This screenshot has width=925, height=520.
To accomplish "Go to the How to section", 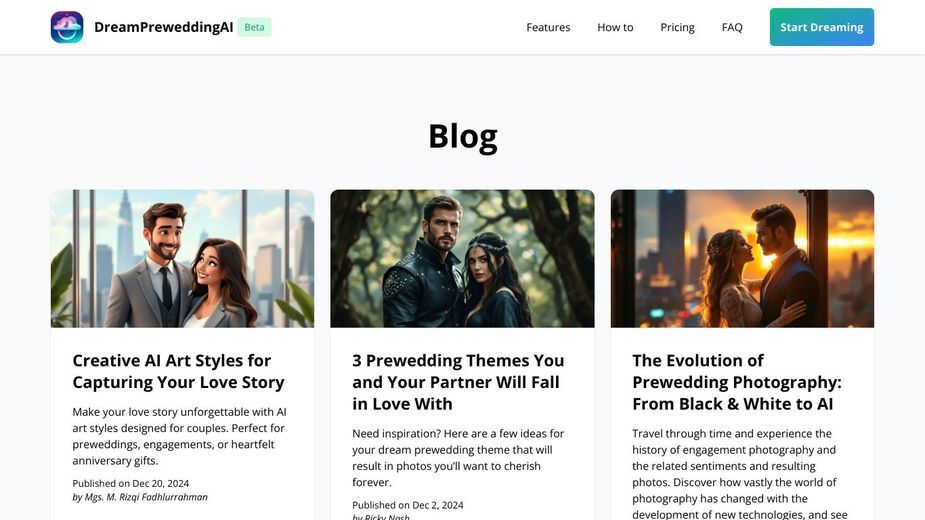I will click(x=615, y=27).
